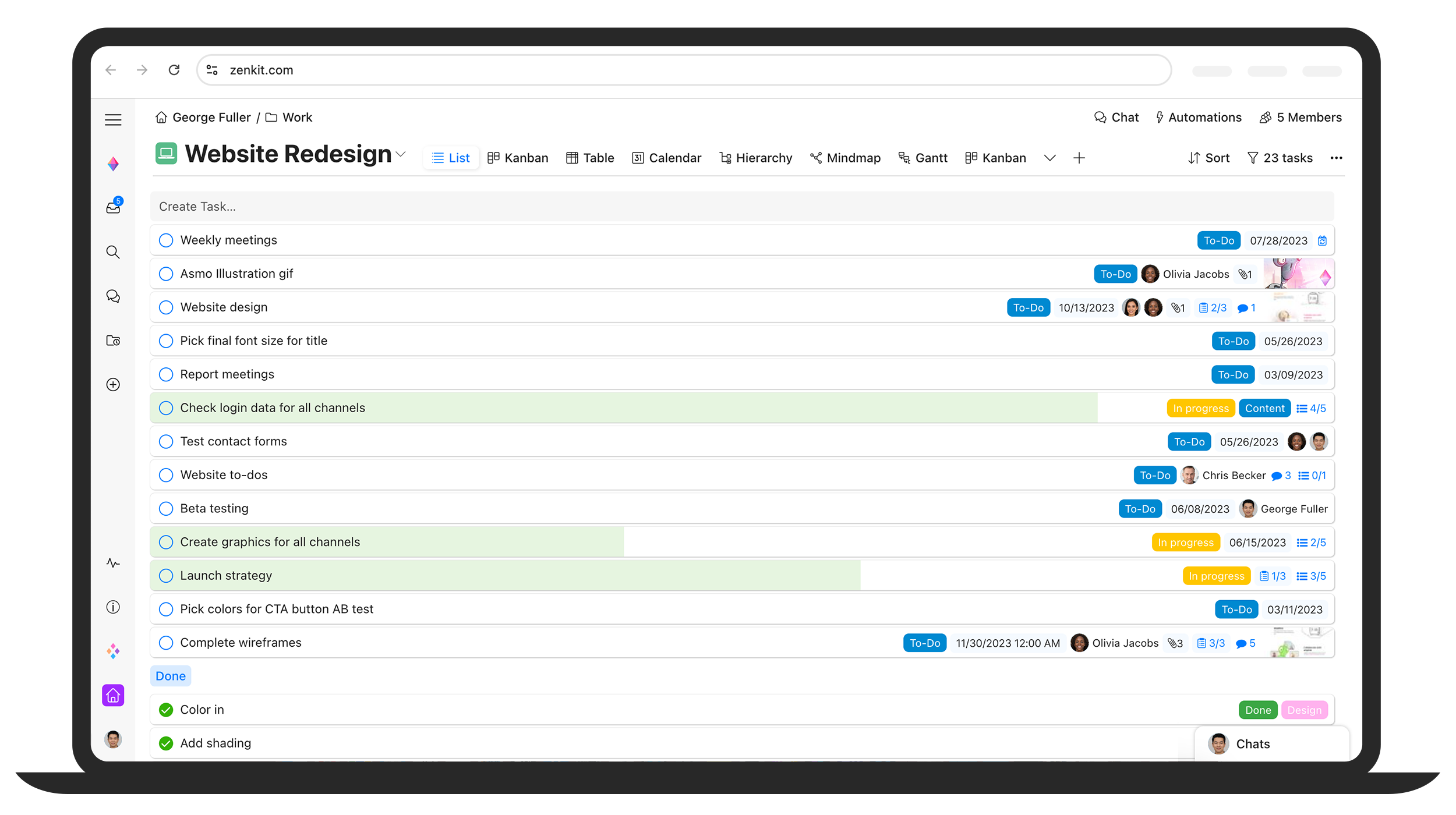Switch to the Gantt view tab
This screenshot has height=815, width=1456.
pos(923,158)
